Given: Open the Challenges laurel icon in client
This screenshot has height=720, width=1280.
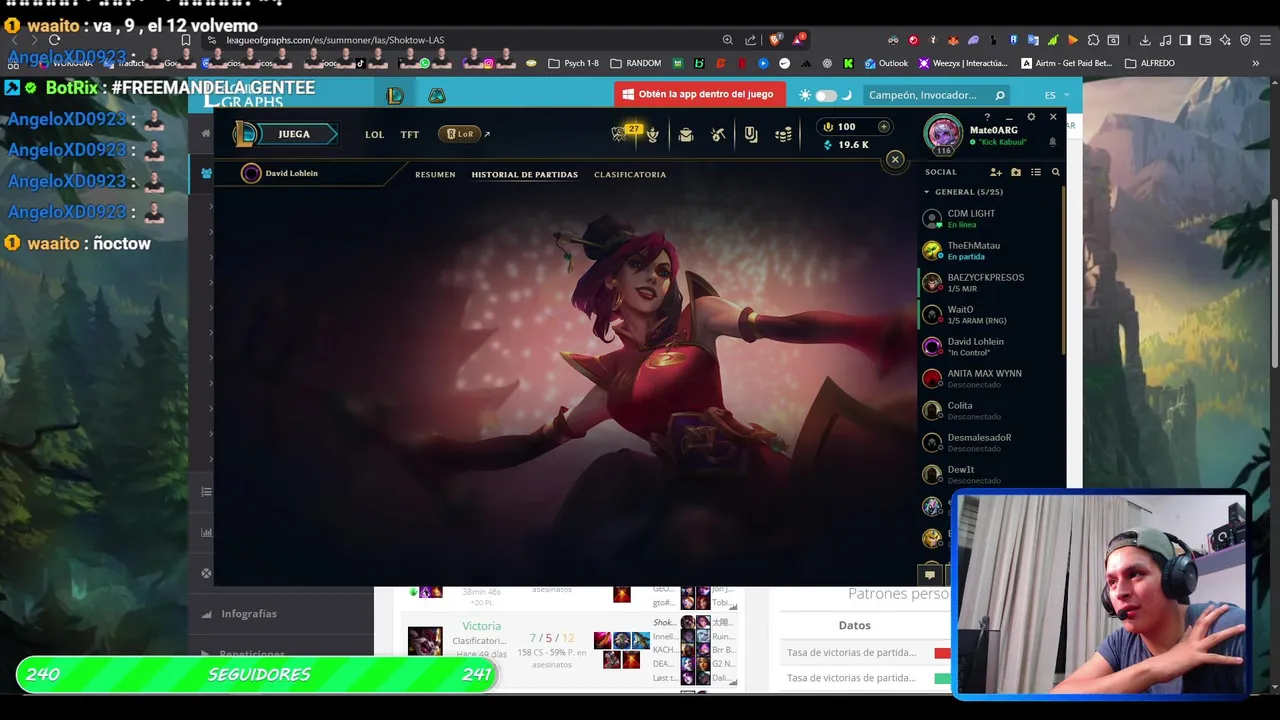Looking at the screenshot, I should pos(652,134).
